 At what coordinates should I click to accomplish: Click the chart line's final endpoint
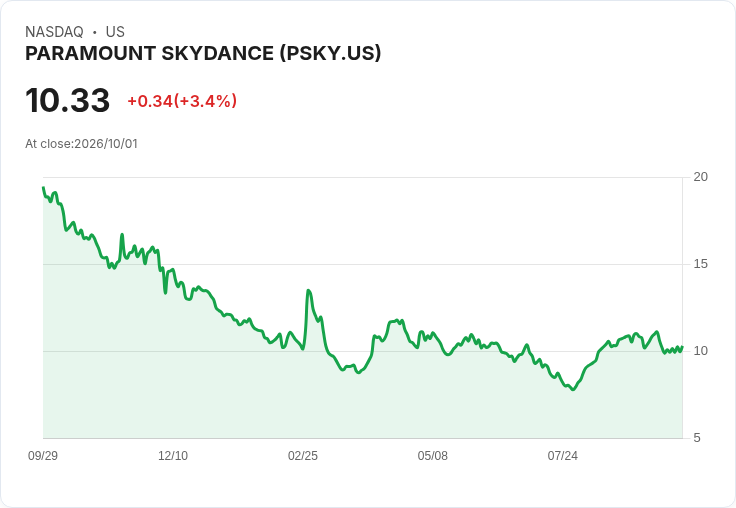pyautogui.click(x=682, y=346)
